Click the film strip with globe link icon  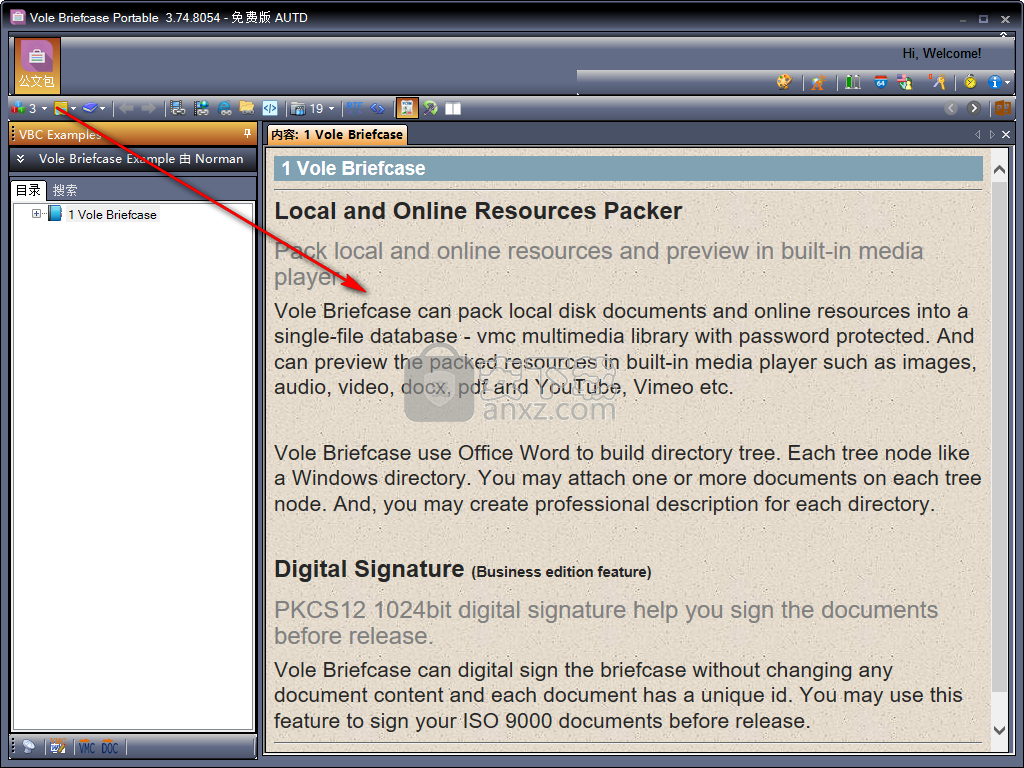[201, 108]
